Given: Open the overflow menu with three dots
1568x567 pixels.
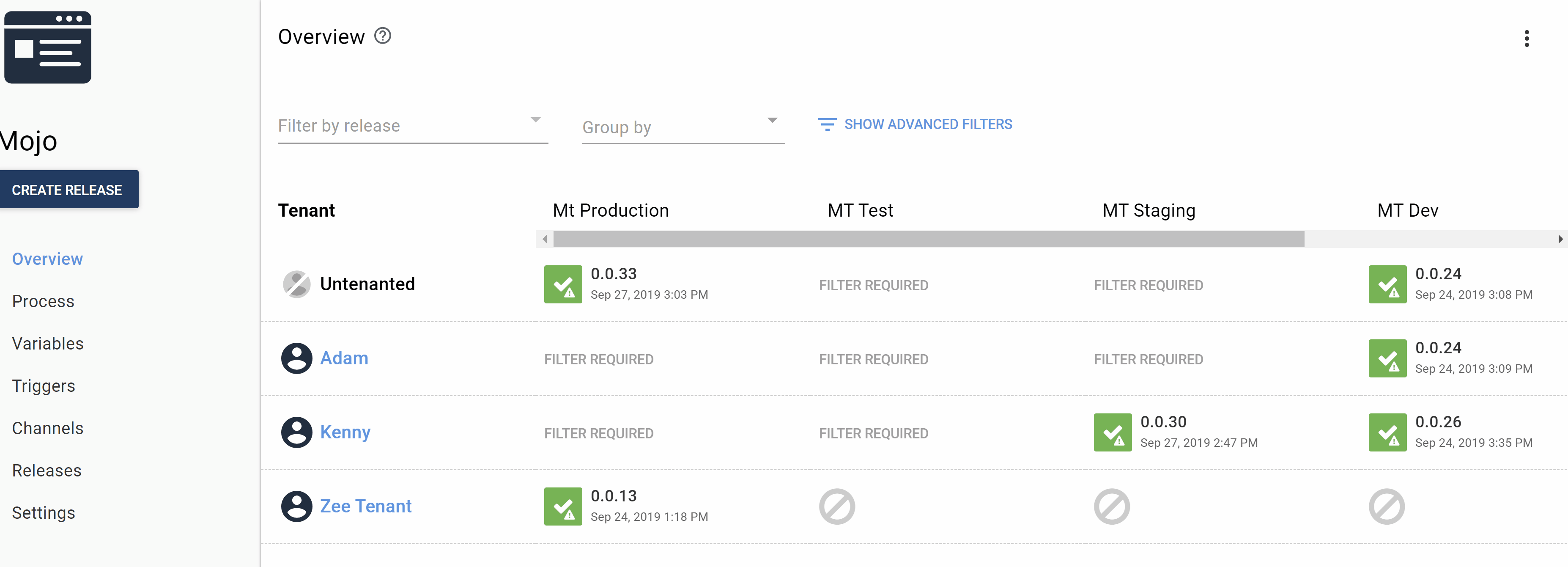Looking at the screenshot, I should click(x=1527, y=38).
